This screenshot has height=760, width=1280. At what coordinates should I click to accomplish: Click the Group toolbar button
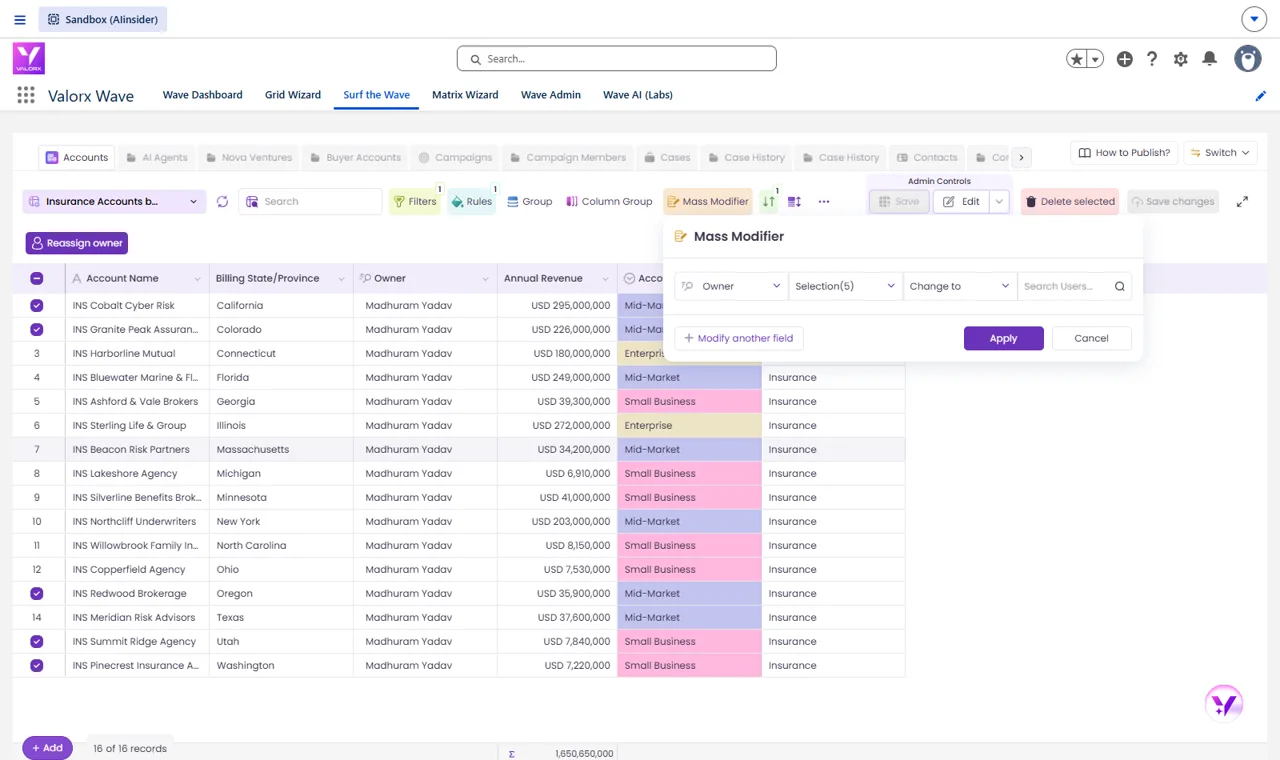coord(529,201)
